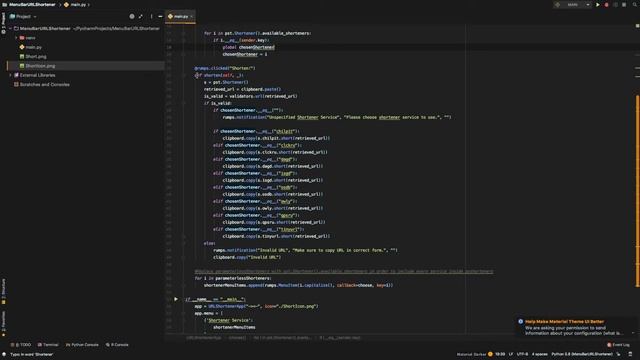
Task: Hide the Project panel with the minus icon
Action: point(160,16)
